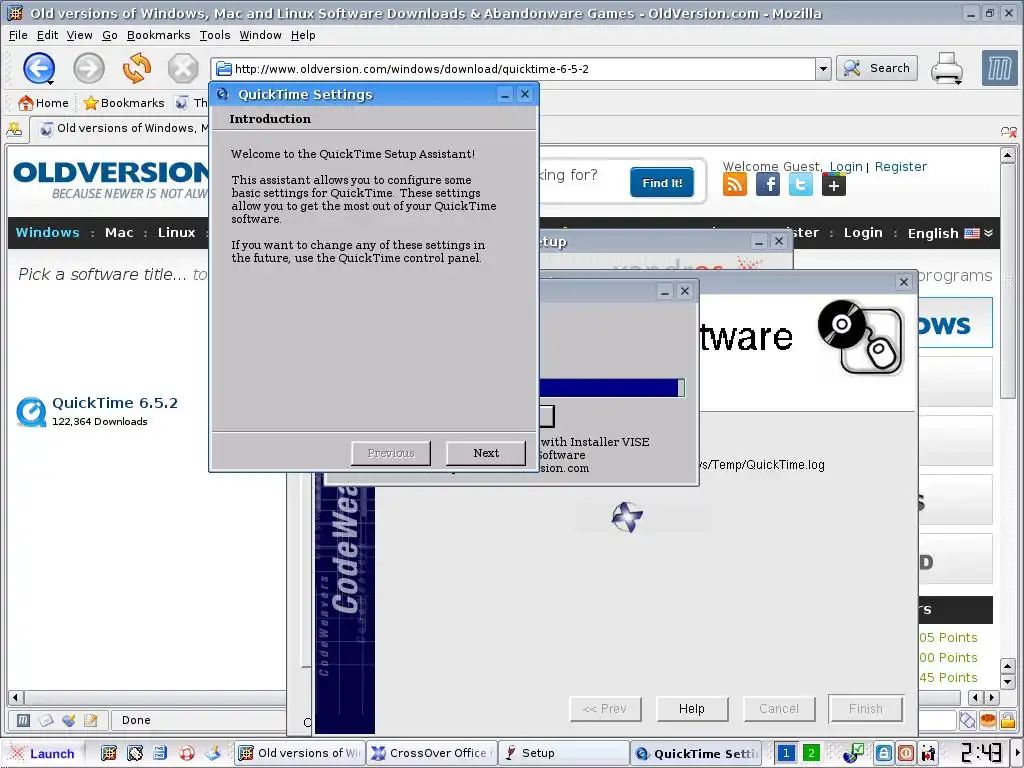Click the Print icon in the toolbar
Image resolution: width=1024 pixels, height=768 pixels.
click(x=947, y=68)
